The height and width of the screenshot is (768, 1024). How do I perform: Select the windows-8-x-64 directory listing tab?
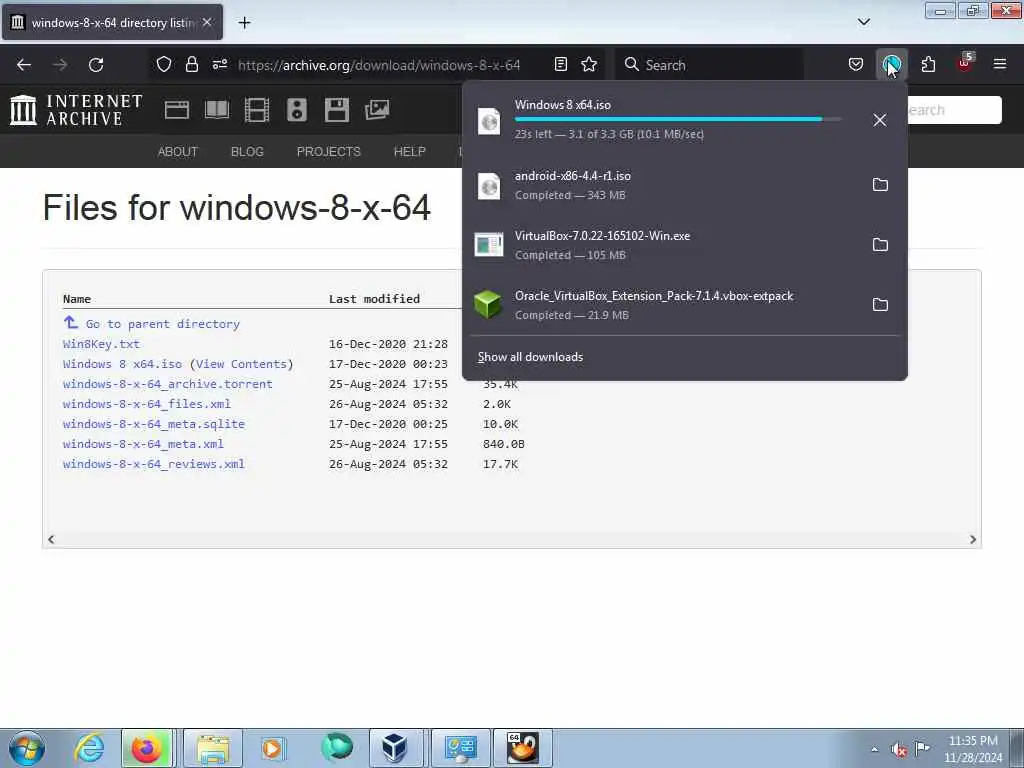click(x=112, y=22)
